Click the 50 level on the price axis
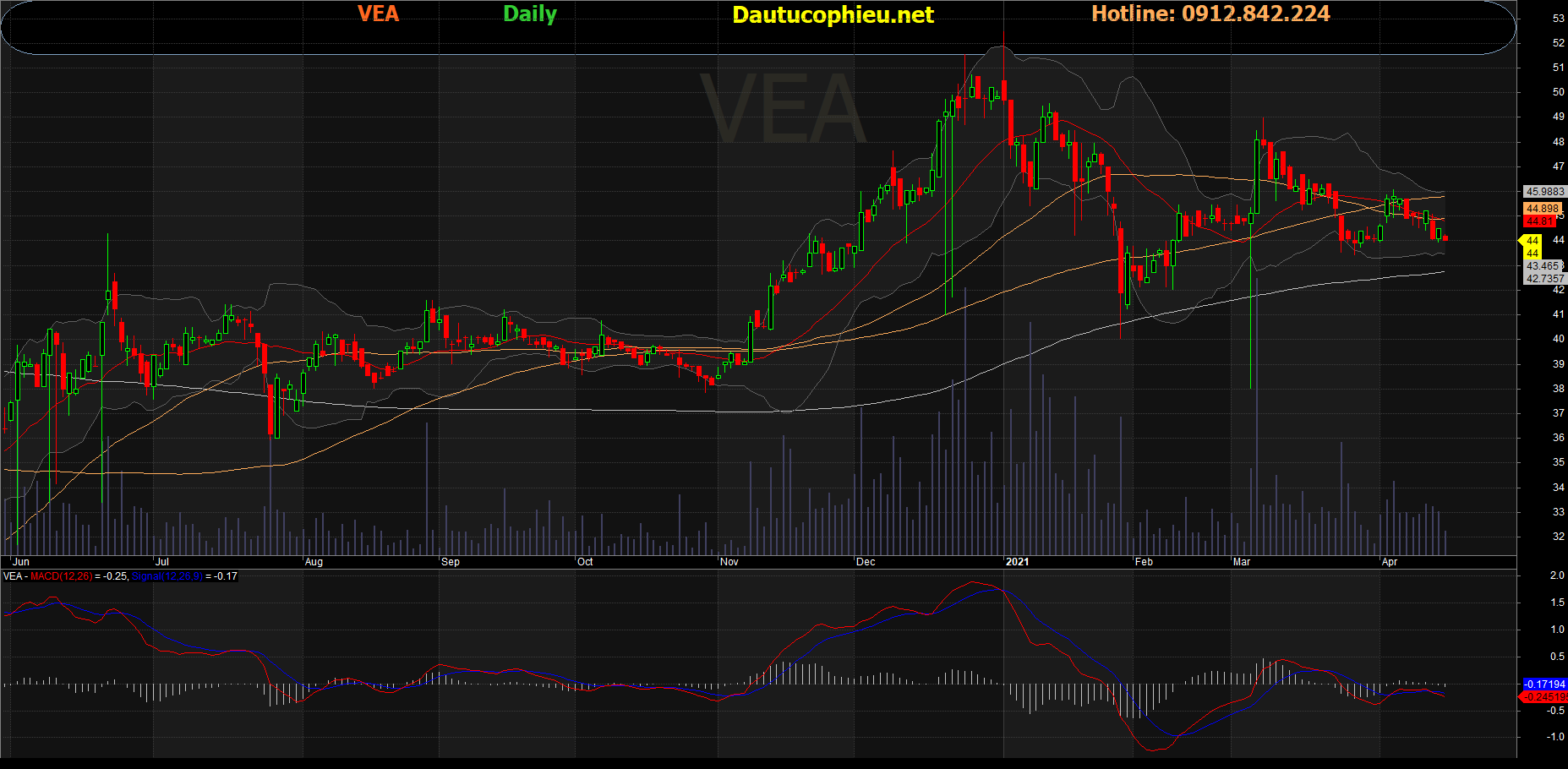 click(1558, 92)
